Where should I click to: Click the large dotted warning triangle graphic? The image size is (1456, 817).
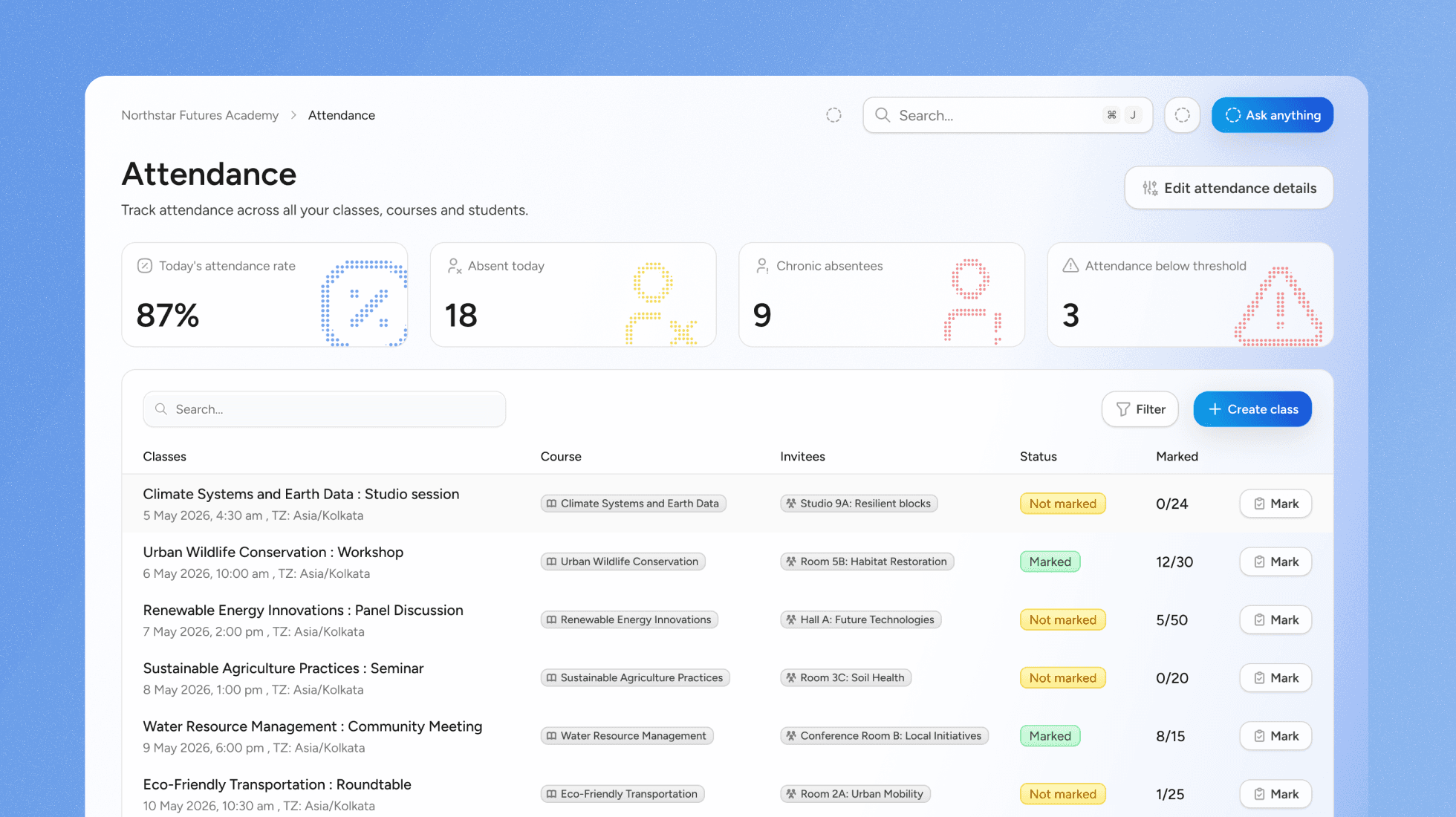1278,306
